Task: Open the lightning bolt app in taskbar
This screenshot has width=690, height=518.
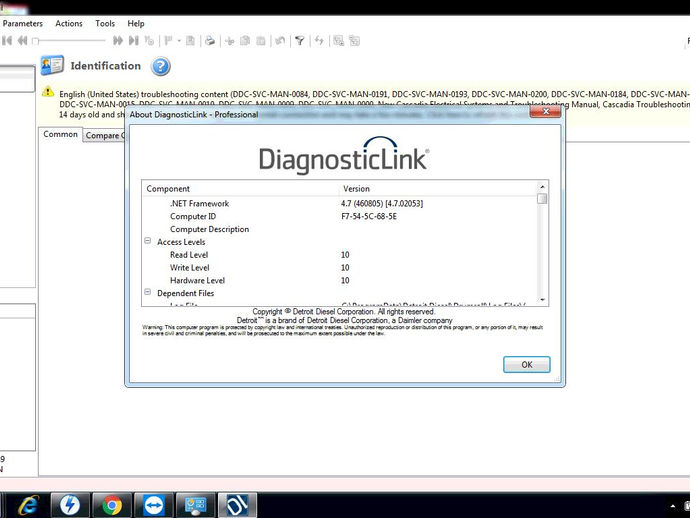Action: tap(70, 505)
